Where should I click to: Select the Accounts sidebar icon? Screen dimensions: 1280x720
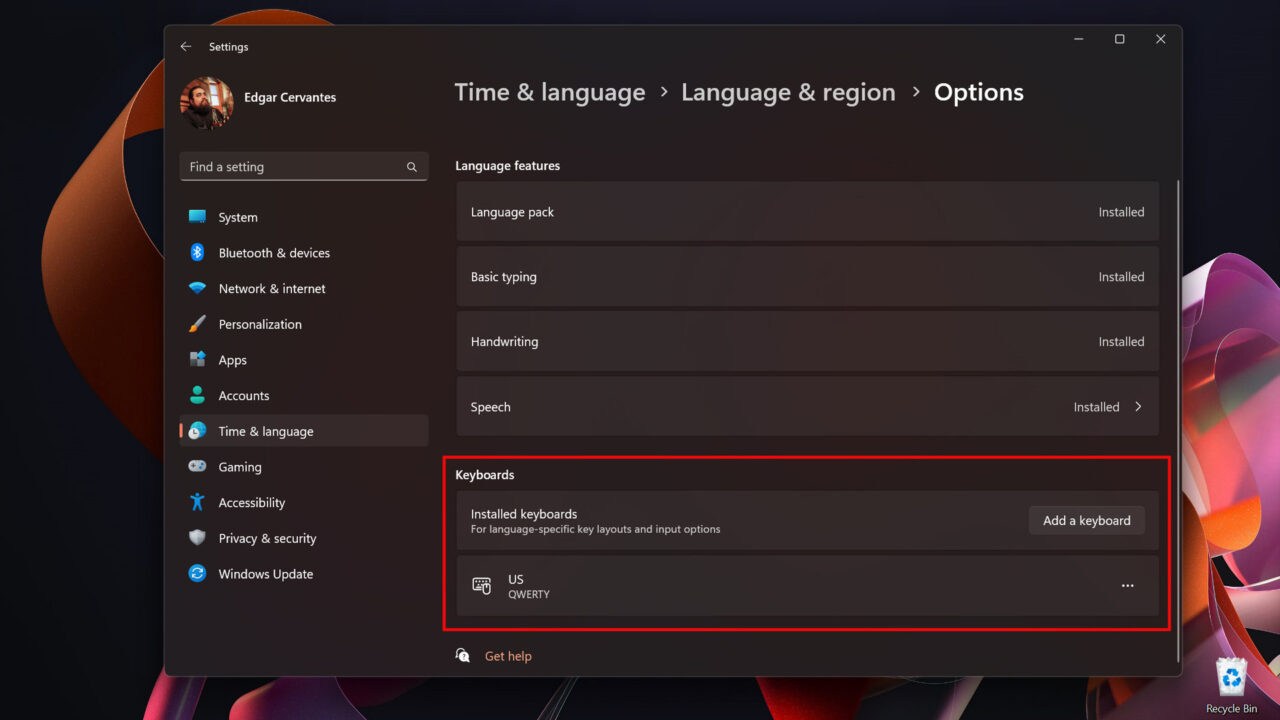199,395
